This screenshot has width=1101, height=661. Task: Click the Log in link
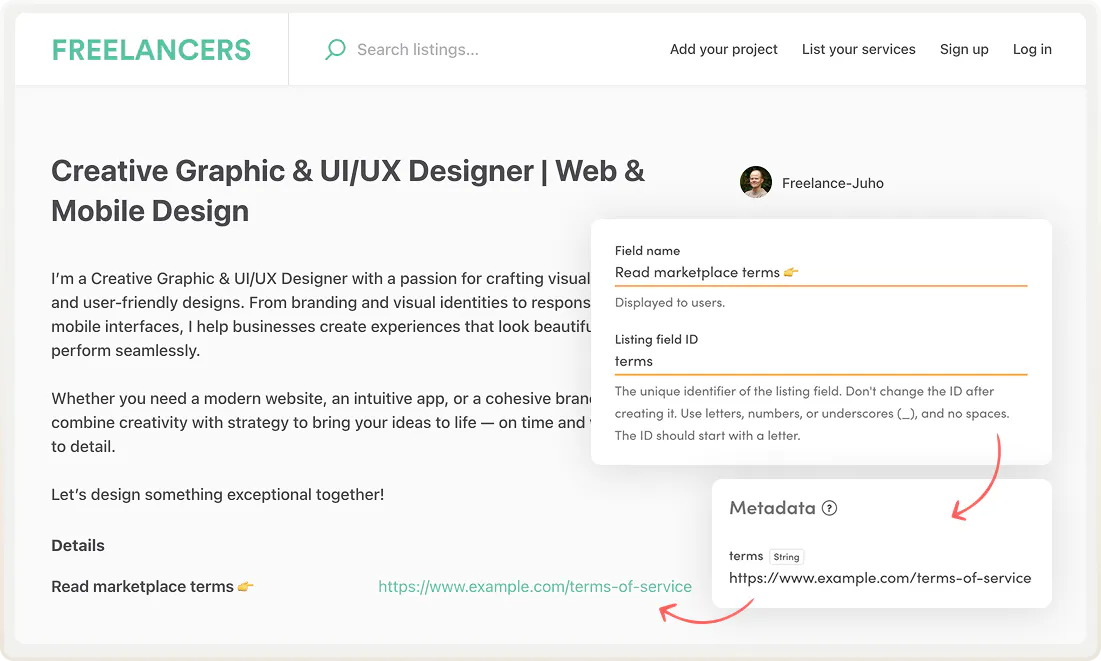click(x=1032, y=49)
